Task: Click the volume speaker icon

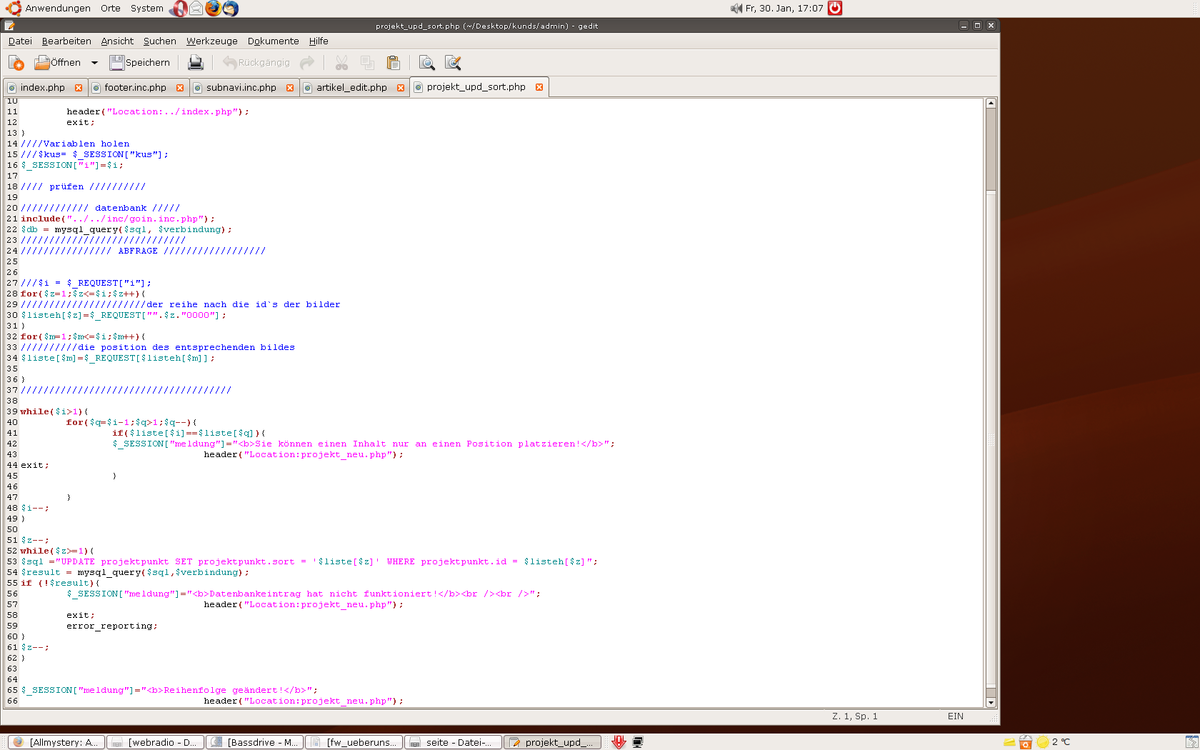Action: point(737,8)
